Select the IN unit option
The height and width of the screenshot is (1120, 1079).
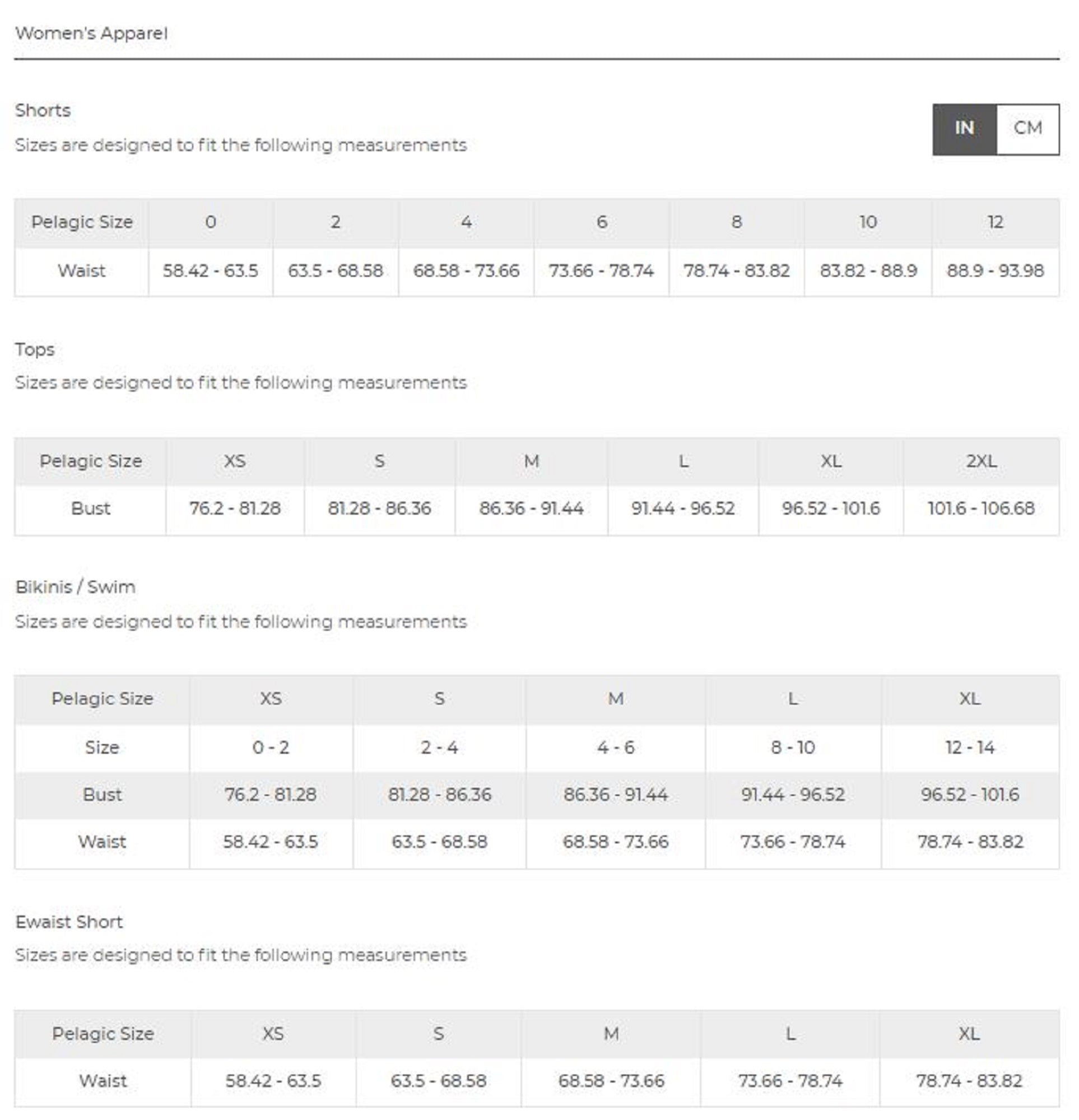(x=965, y=129)
